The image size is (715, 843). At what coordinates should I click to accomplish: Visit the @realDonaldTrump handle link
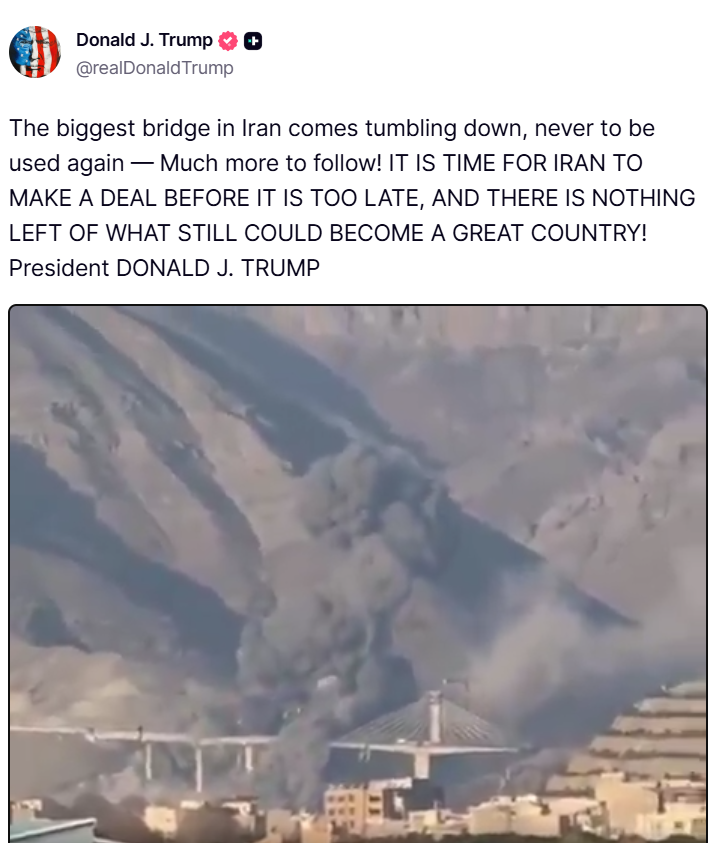click(x=155, y=68)
